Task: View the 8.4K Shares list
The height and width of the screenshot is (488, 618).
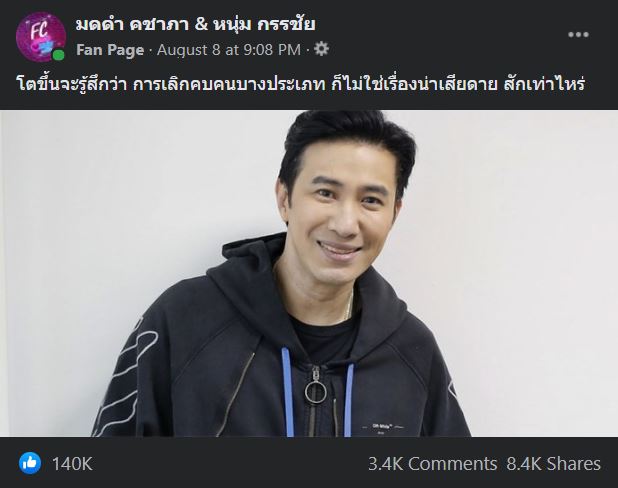Action: (x=553, y=464)
